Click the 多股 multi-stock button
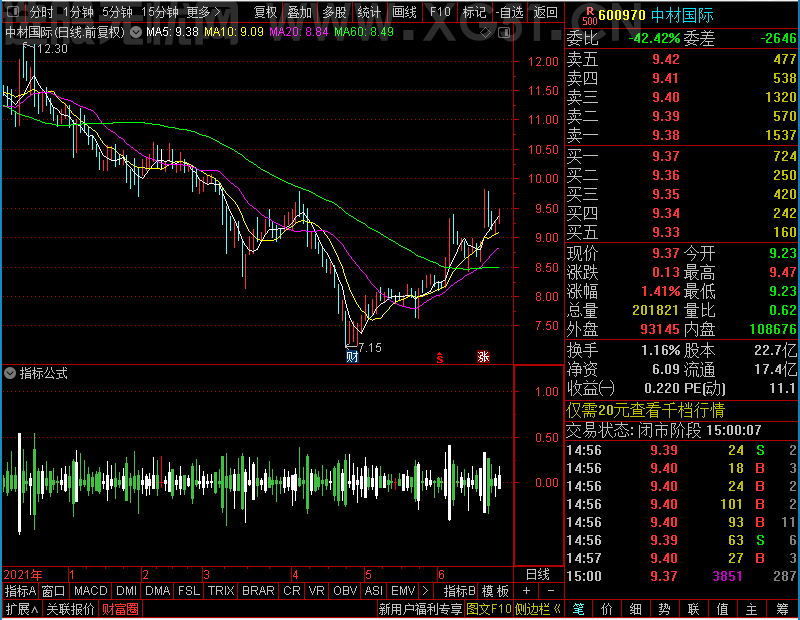This screenshot has height=620, width=800. coord(335,12)
